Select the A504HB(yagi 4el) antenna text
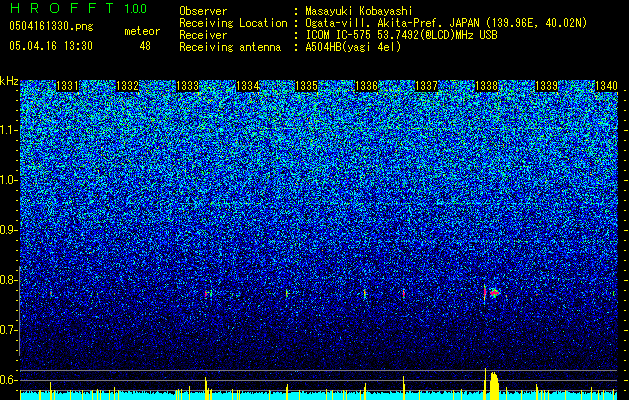The image size is (629, 400). coord(353,47)
